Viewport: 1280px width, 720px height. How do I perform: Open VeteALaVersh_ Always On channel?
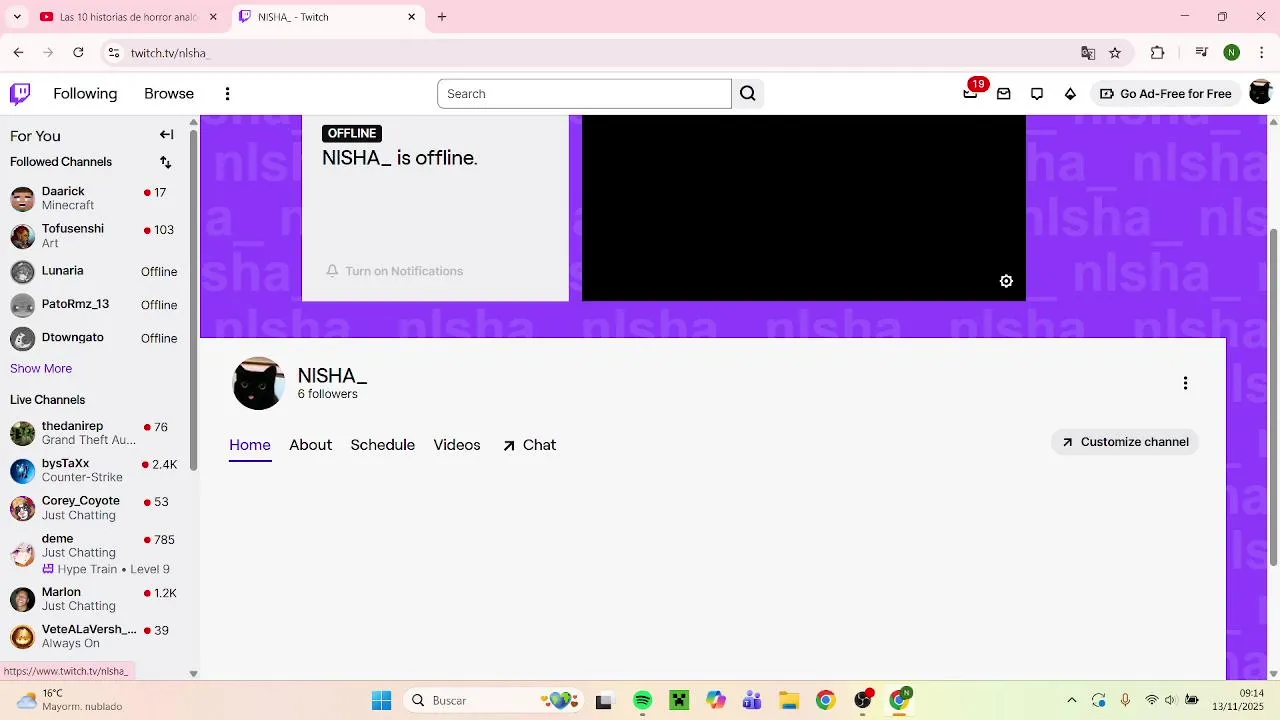94,637
